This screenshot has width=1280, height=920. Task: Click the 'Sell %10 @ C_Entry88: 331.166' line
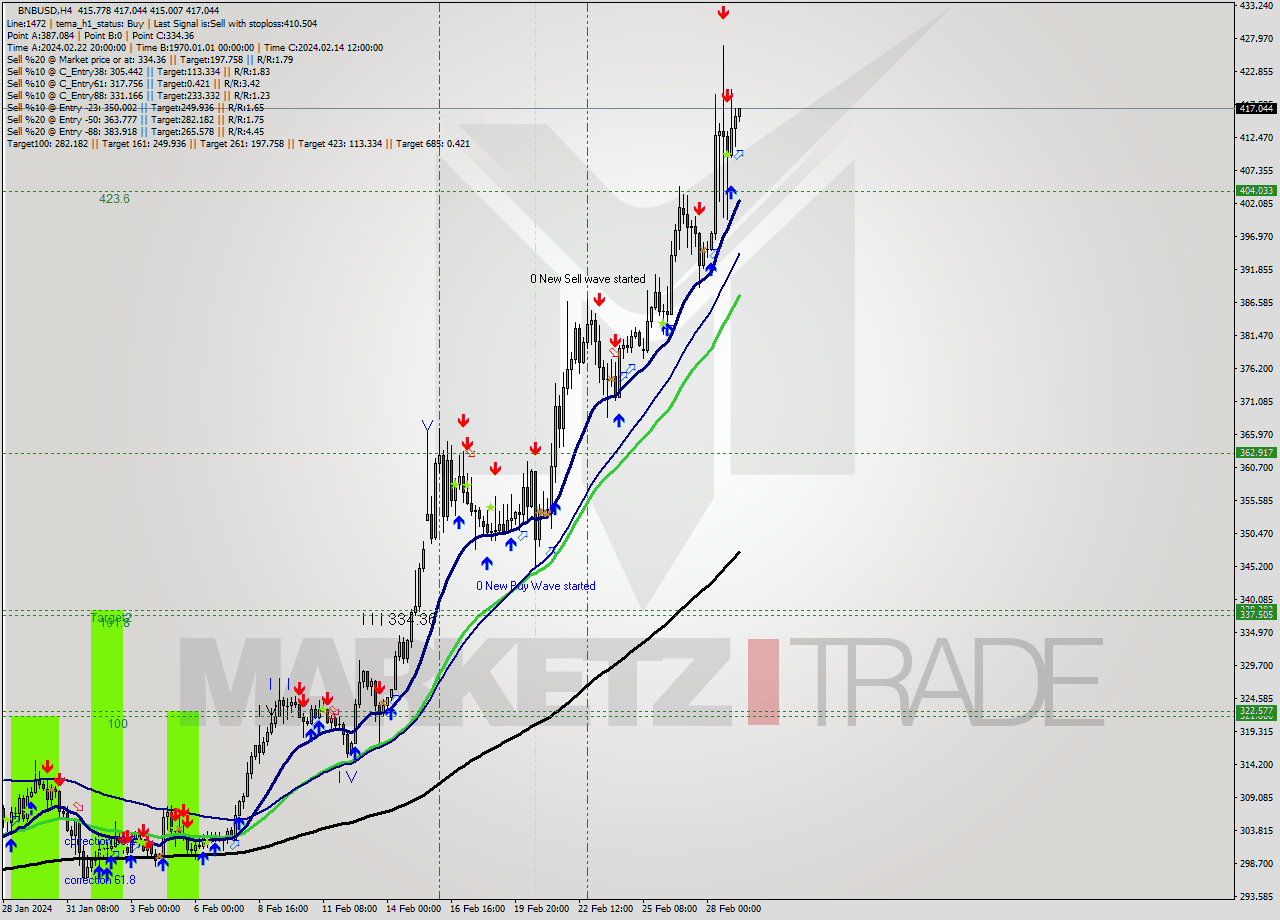tap(138, 95)
